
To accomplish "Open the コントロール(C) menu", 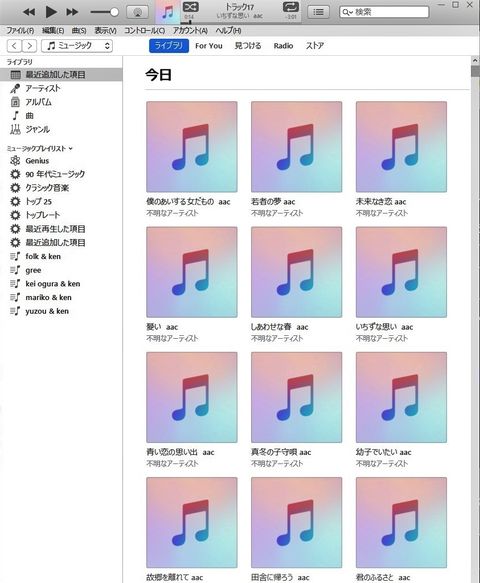I will pos(144,30).
